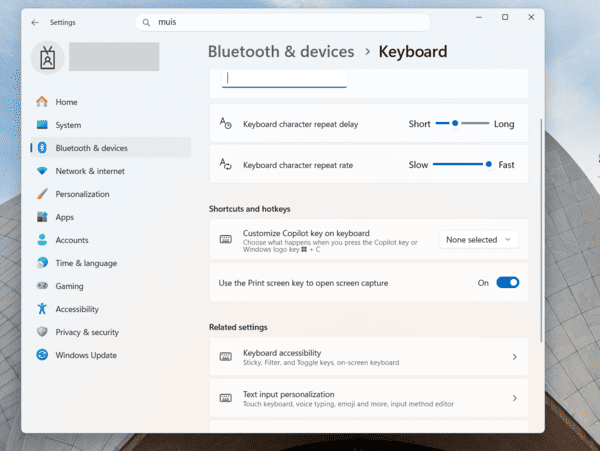Click the repeat delay clock icon

(x=226, y=123)
